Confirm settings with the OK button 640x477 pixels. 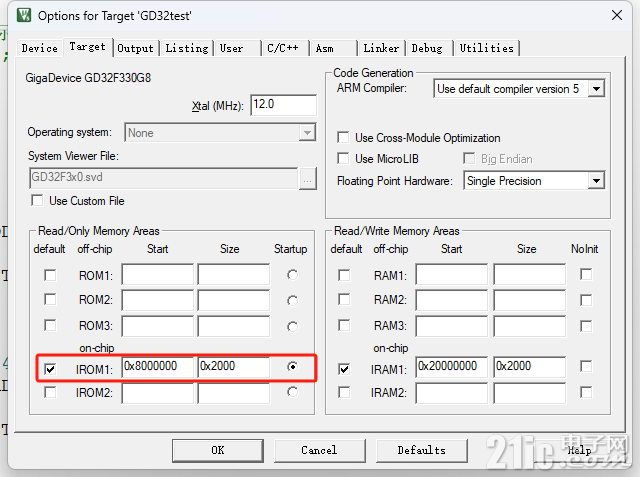pyautogui.click(x=218, y=450)
